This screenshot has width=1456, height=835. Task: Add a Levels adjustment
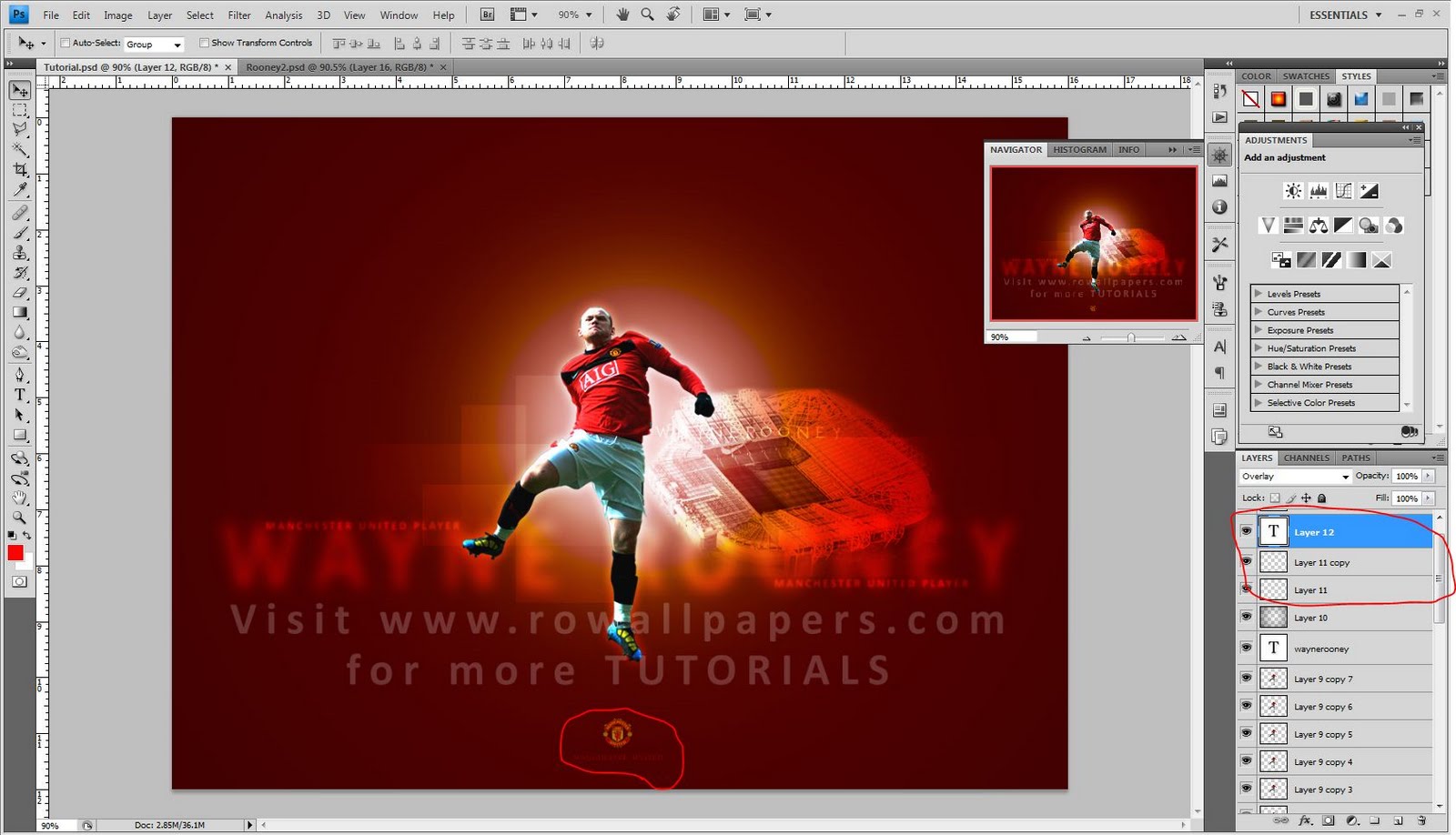1319,191
